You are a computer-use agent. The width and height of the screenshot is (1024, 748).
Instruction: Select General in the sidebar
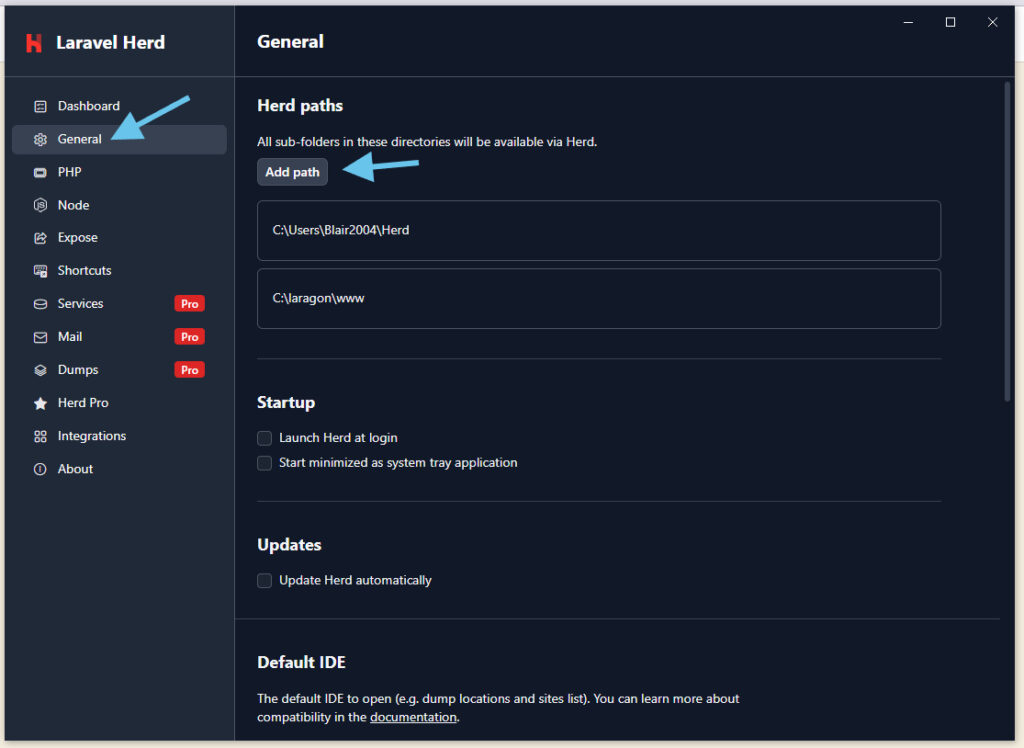pos(120,139)
